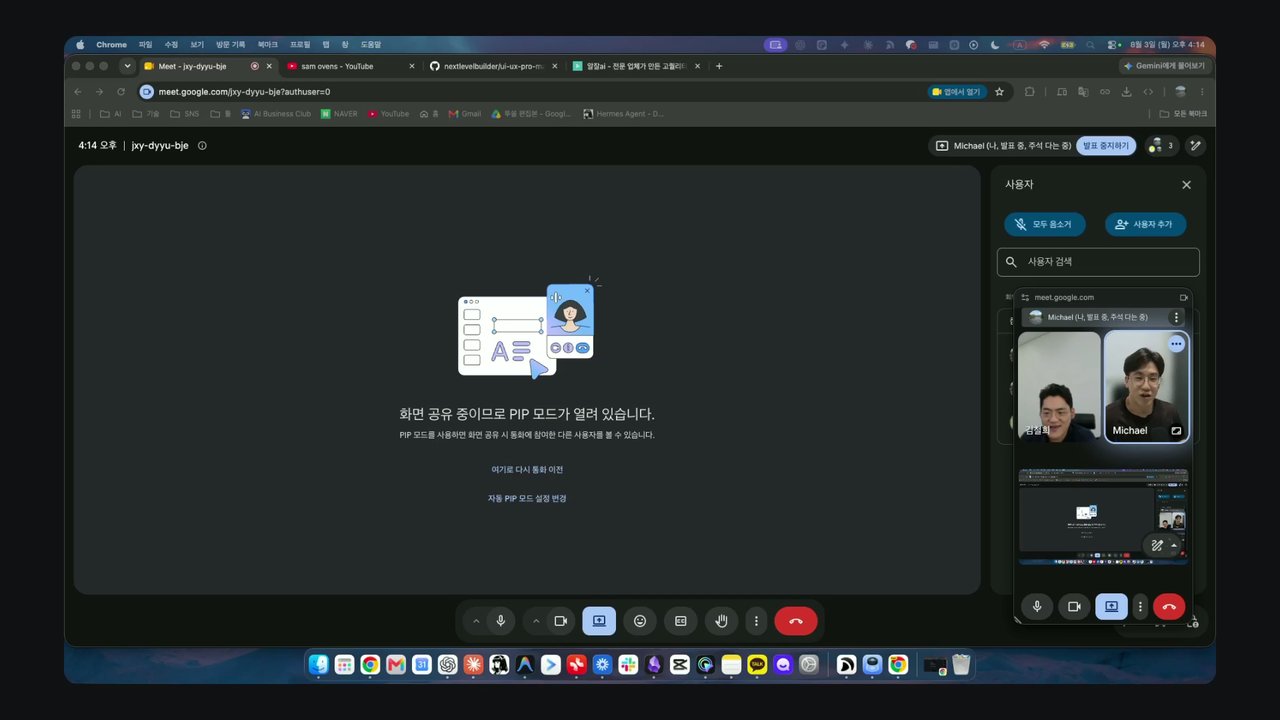1280x720 pixels.
Task: Select the shared screen preview in PIP
Action: [x=1103, y=517]
